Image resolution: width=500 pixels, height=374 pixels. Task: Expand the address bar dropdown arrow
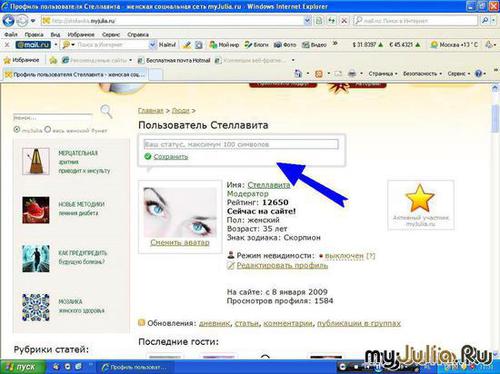[307, 21]
